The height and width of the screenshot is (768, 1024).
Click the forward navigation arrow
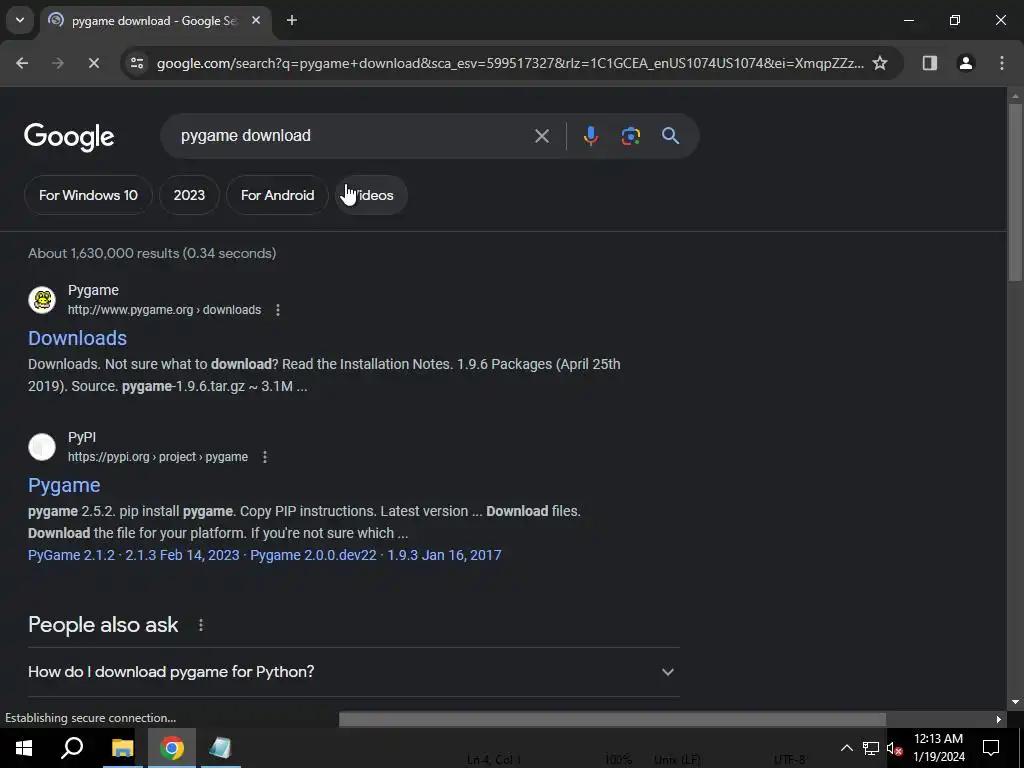pos(57,63)
